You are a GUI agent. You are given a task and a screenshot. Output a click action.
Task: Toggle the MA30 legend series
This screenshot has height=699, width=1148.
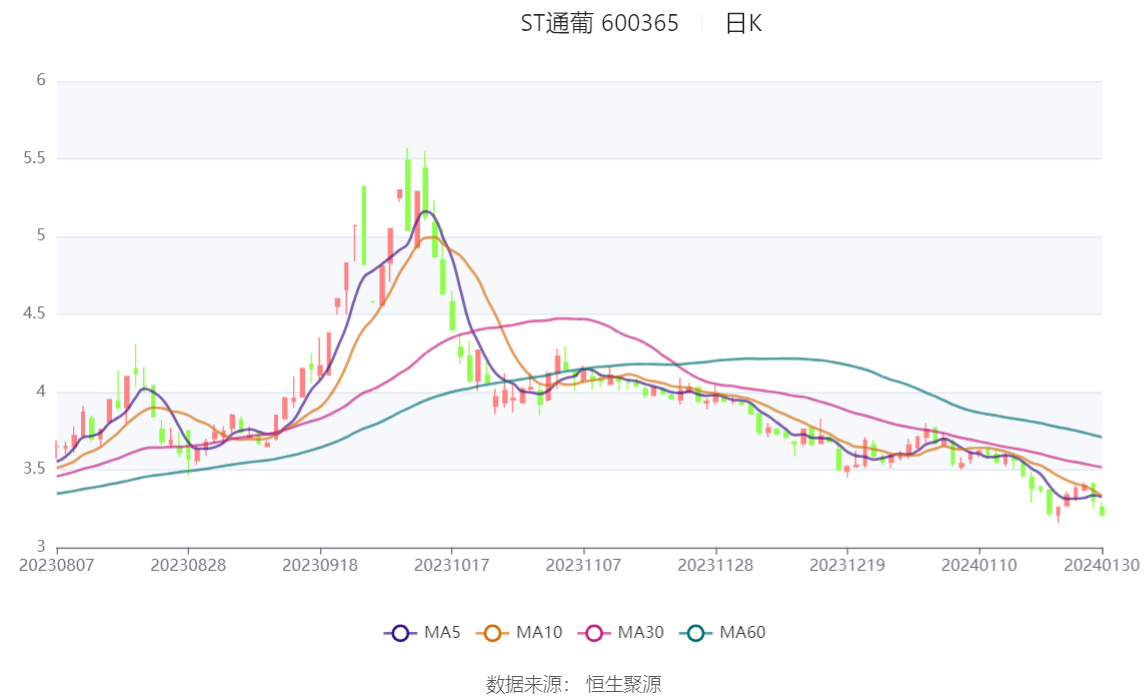621,633
